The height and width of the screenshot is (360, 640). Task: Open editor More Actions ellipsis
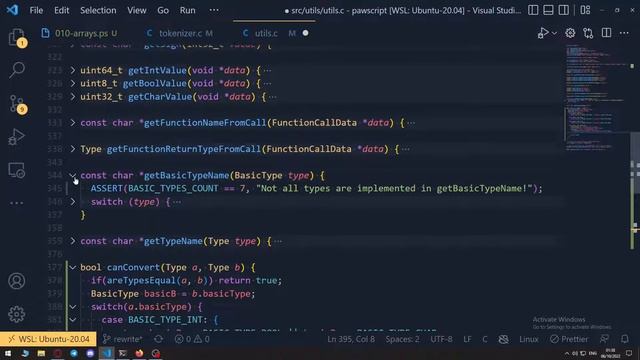coord(624,33)
